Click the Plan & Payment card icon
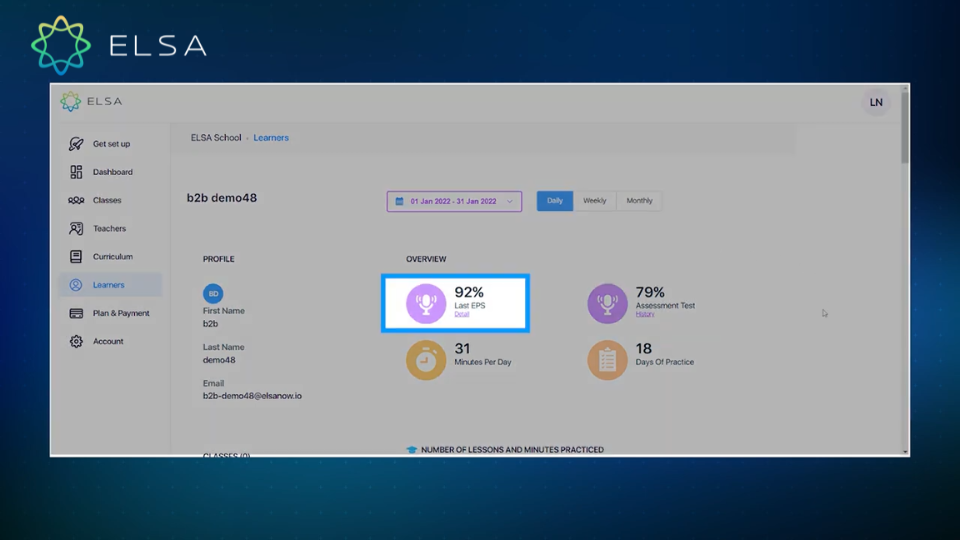This screenshot has width=960, height=540. click(x=76, y=313)
